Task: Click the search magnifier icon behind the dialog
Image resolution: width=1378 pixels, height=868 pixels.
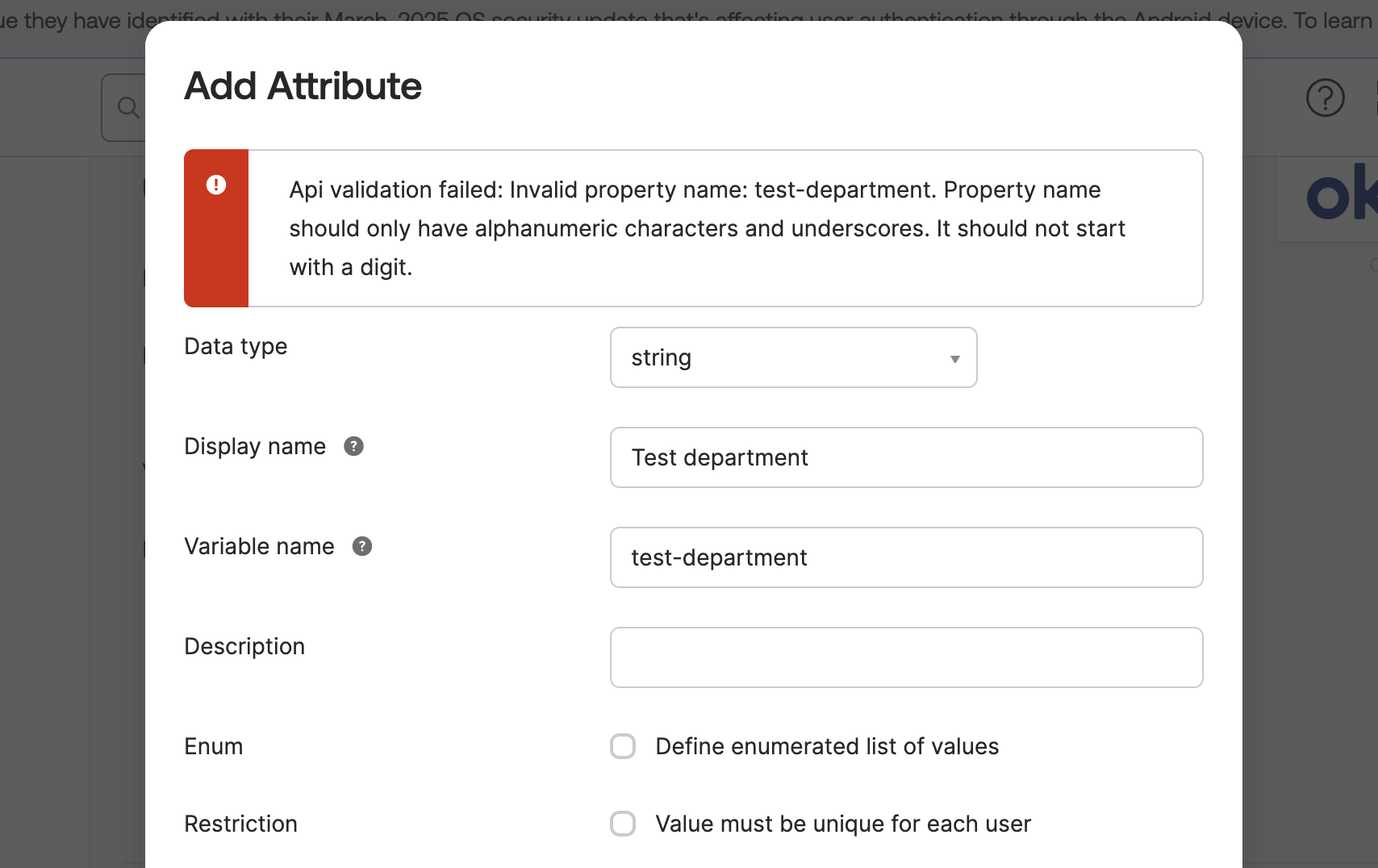Action: coord(127,107)
